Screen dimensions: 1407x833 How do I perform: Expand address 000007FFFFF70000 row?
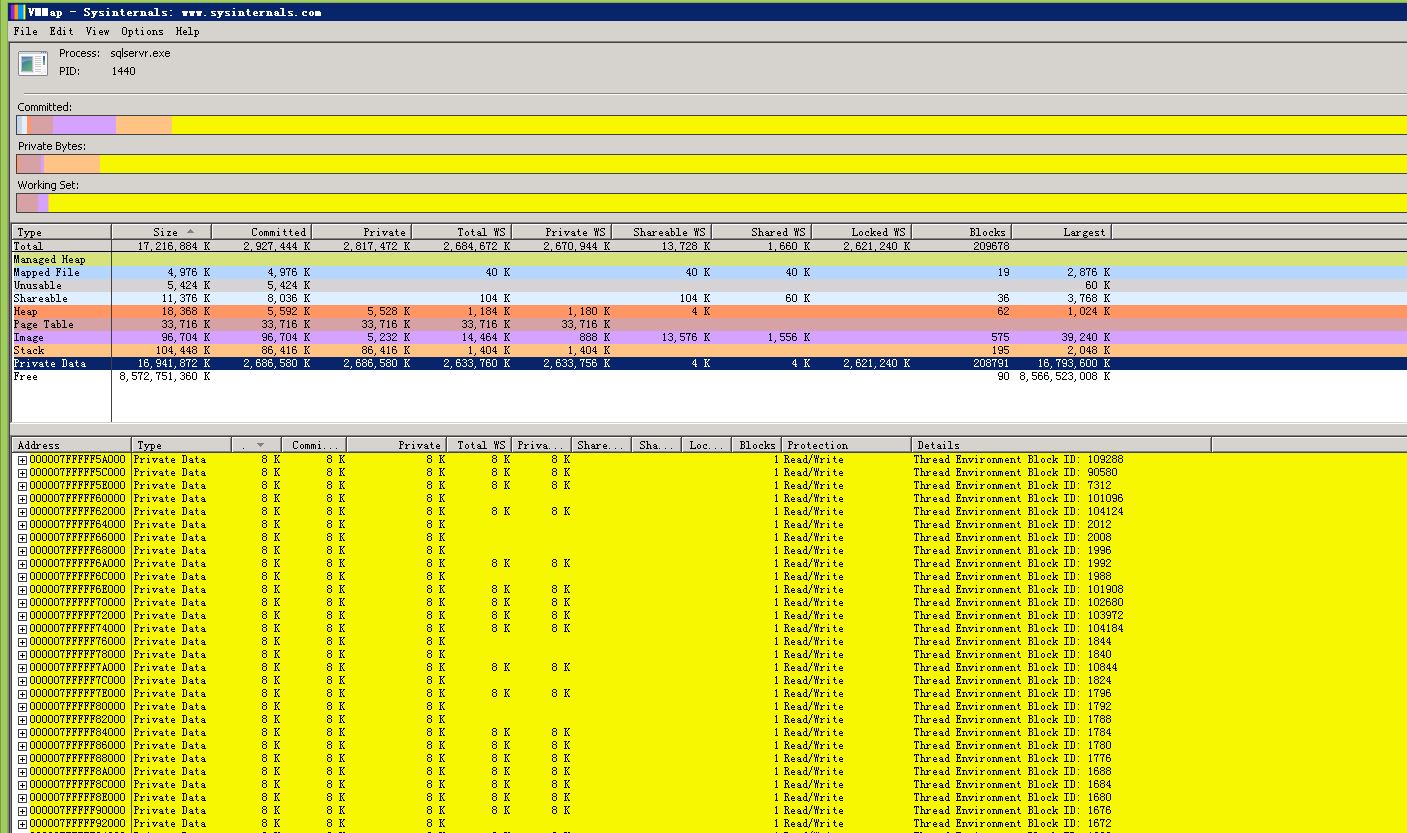22,603
